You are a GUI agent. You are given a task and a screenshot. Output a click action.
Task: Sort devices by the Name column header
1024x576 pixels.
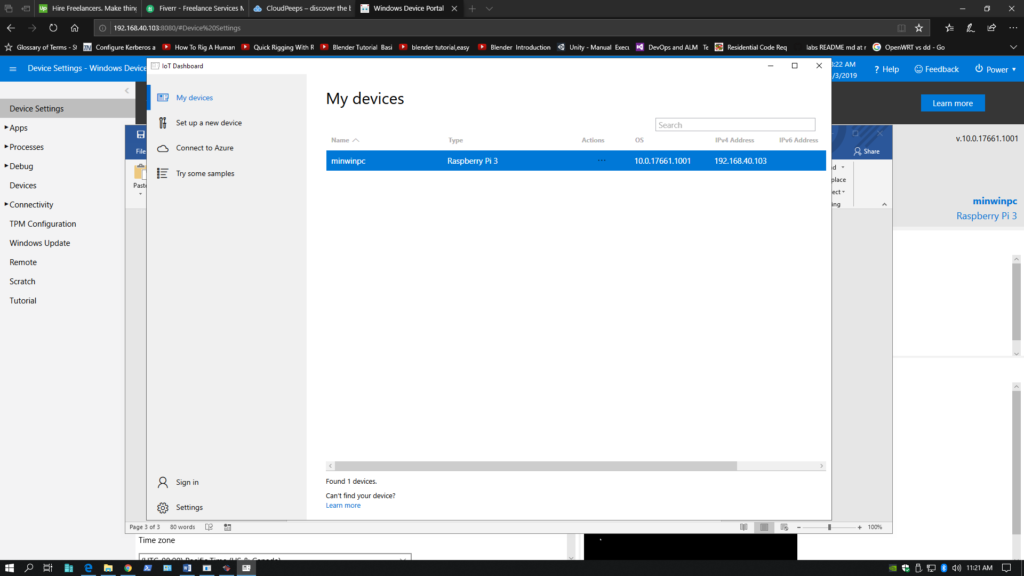339,140
